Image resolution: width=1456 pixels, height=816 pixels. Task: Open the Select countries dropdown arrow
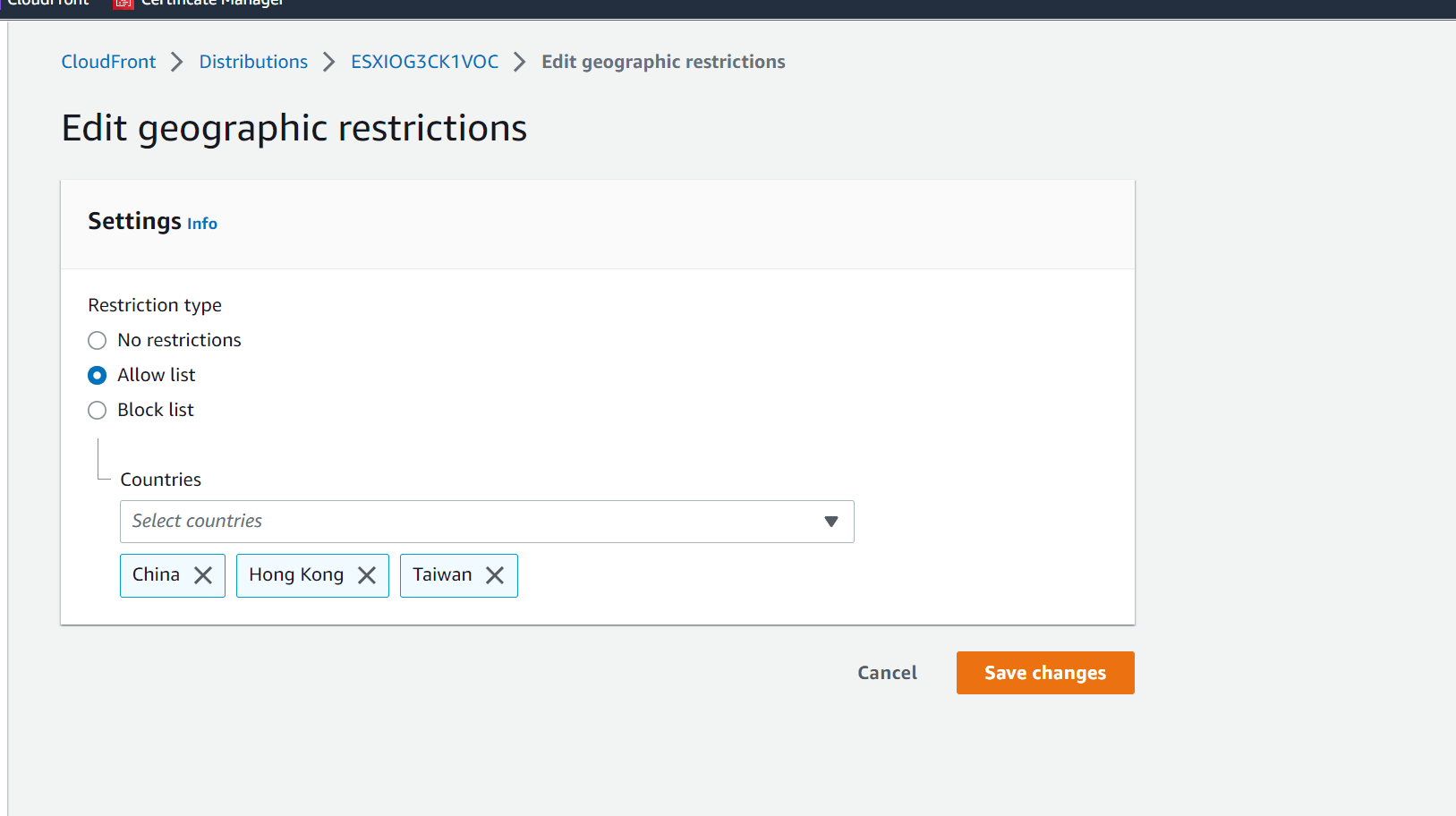(831, 521)
